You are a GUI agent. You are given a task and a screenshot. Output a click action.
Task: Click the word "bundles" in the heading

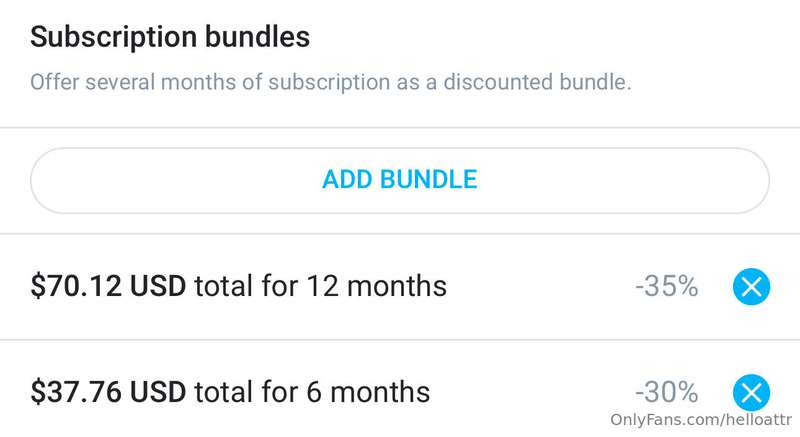tap(257, 38)
